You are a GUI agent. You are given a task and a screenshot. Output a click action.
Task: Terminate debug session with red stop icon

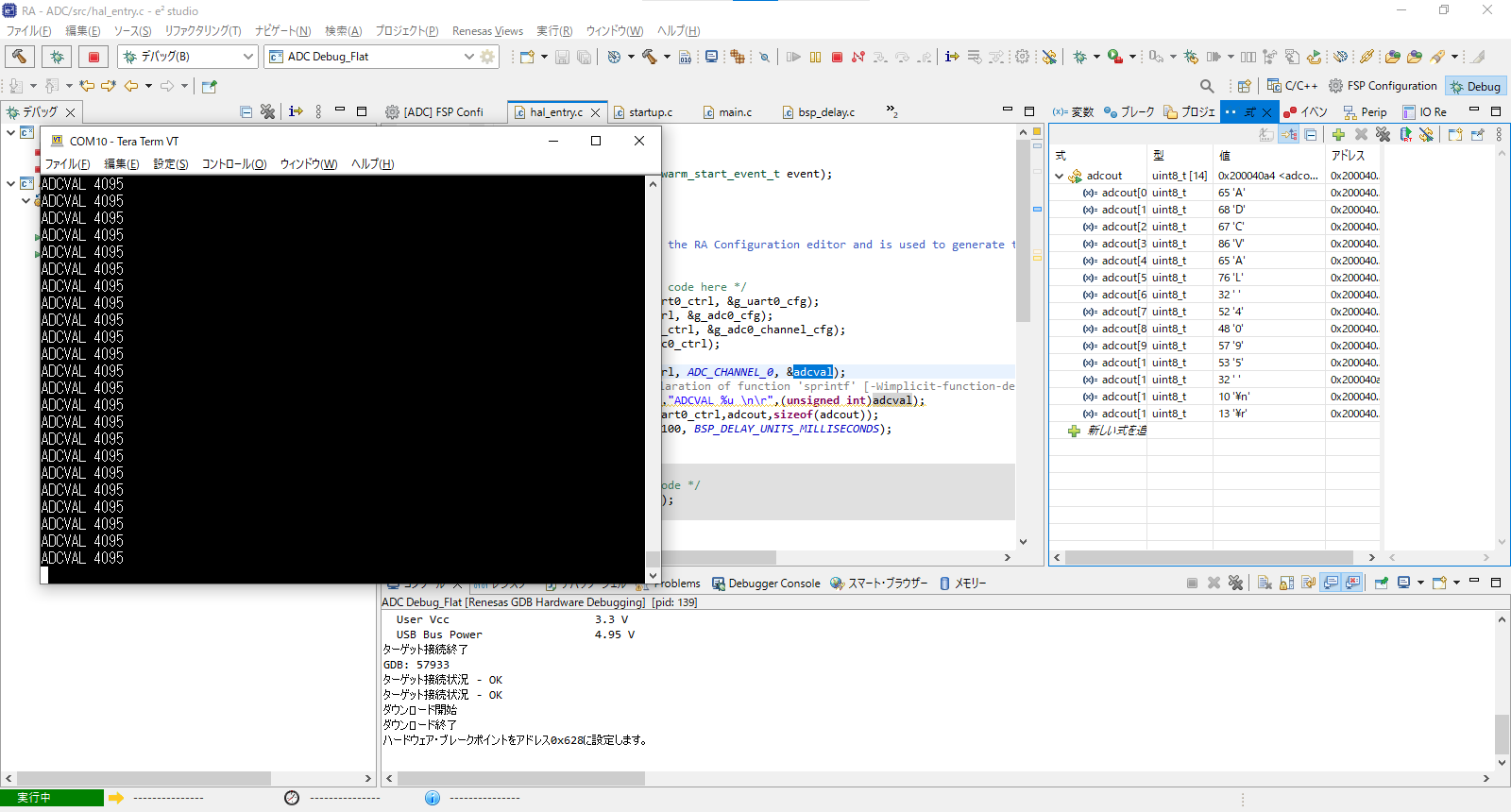point(837,57)
